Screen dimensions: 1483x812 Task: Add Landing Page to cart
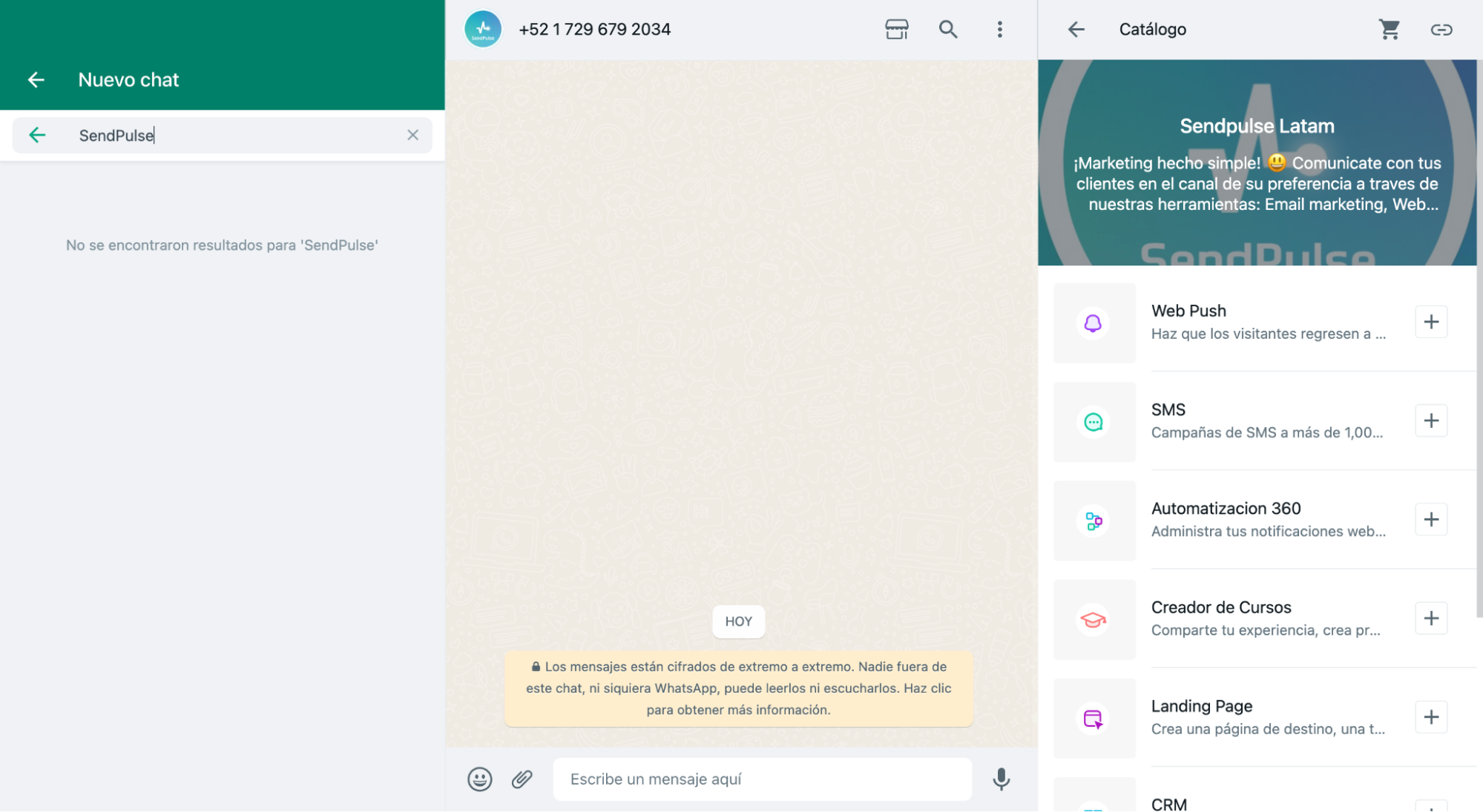pyautogui.click(x=1430, y=716)
